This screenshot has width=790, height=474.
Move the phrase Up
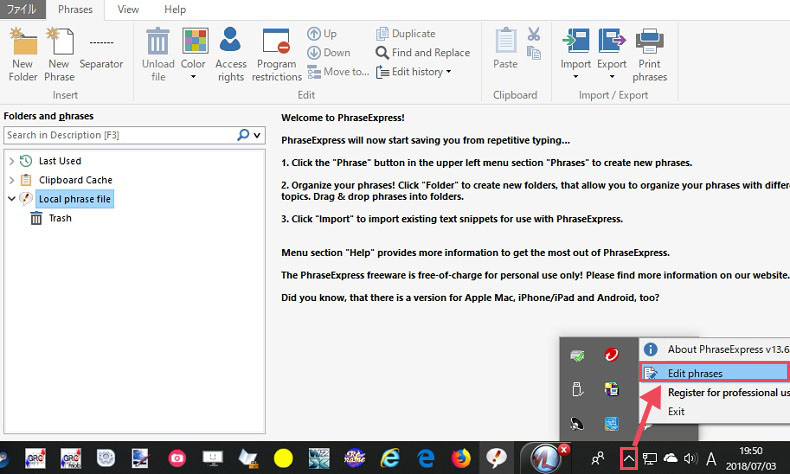click(x=321, y=34)
